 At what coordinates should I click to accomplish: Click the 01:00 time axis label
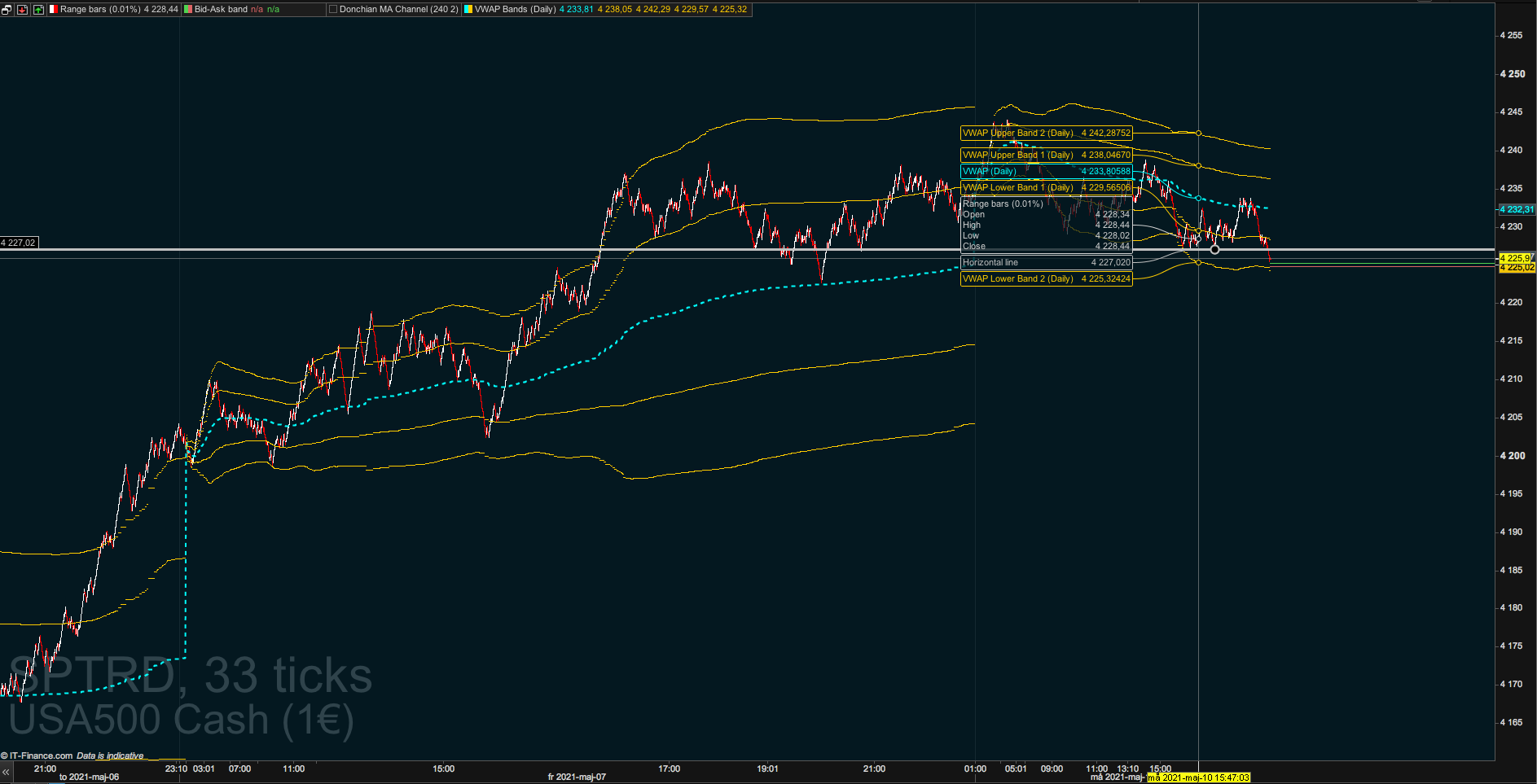(975, 769)
